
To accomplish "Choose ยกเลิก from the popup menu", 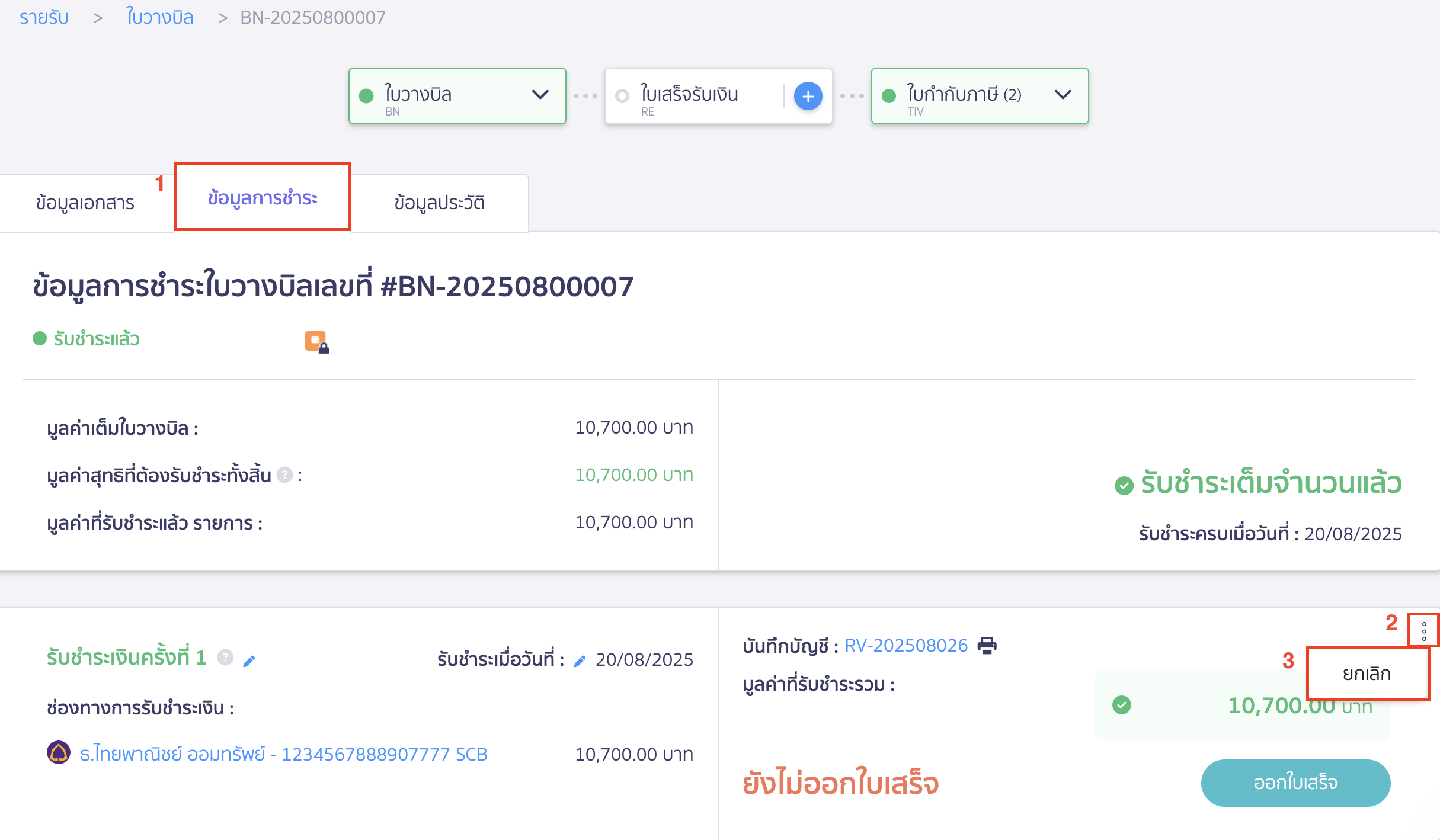I will coord(1367,674).
